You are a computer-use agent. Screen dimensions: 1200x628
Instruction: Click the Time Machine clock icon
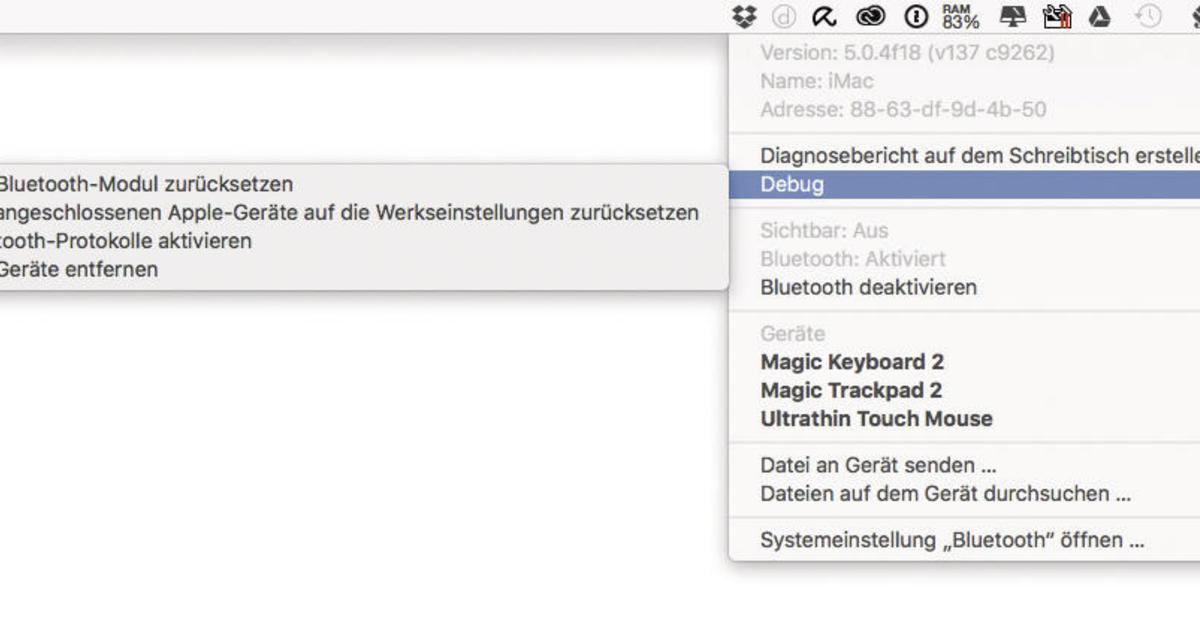(x=1150, y=16)
